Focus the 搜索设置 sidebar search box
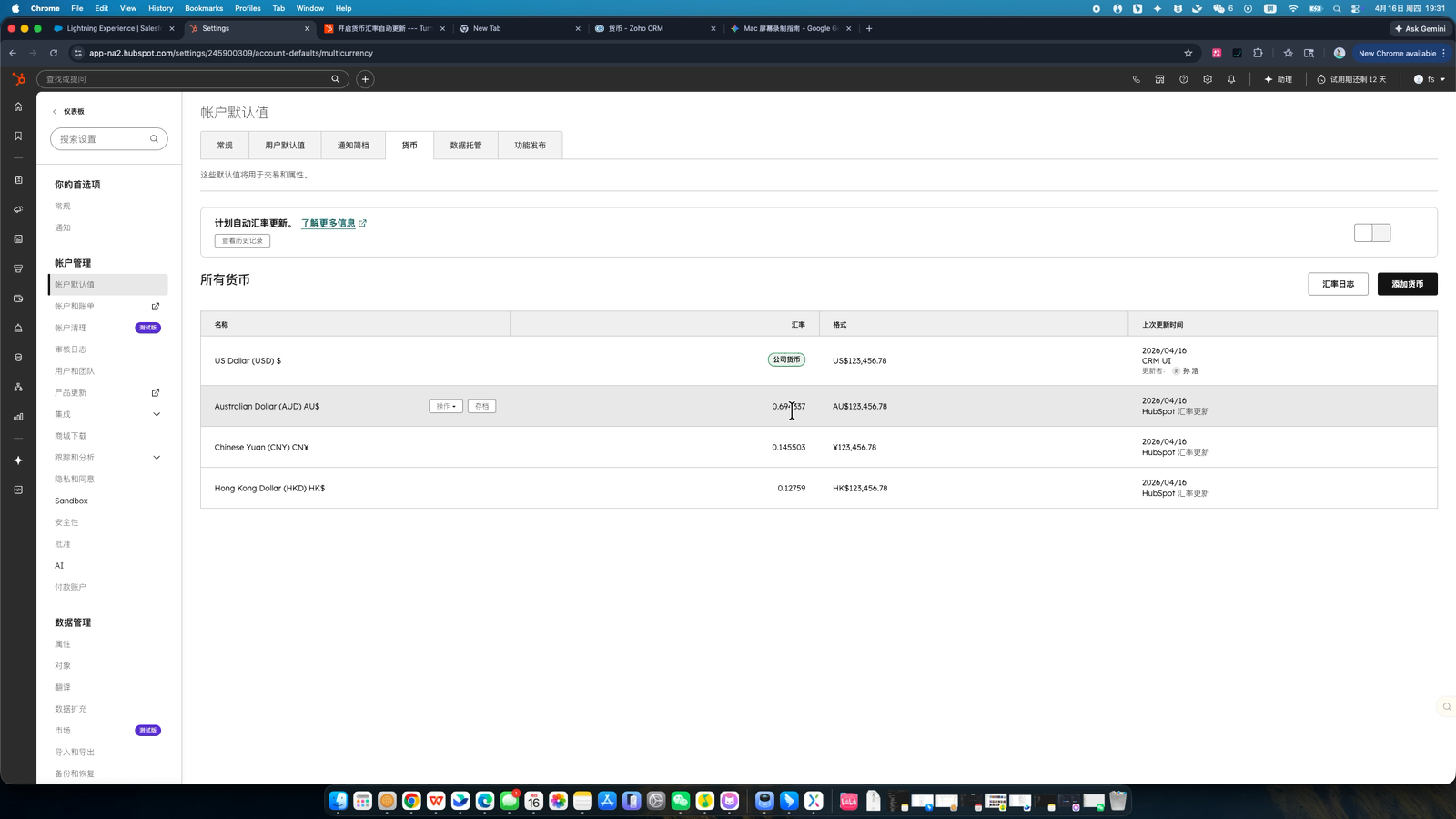 pyautogui.click(x=108, y=139)
